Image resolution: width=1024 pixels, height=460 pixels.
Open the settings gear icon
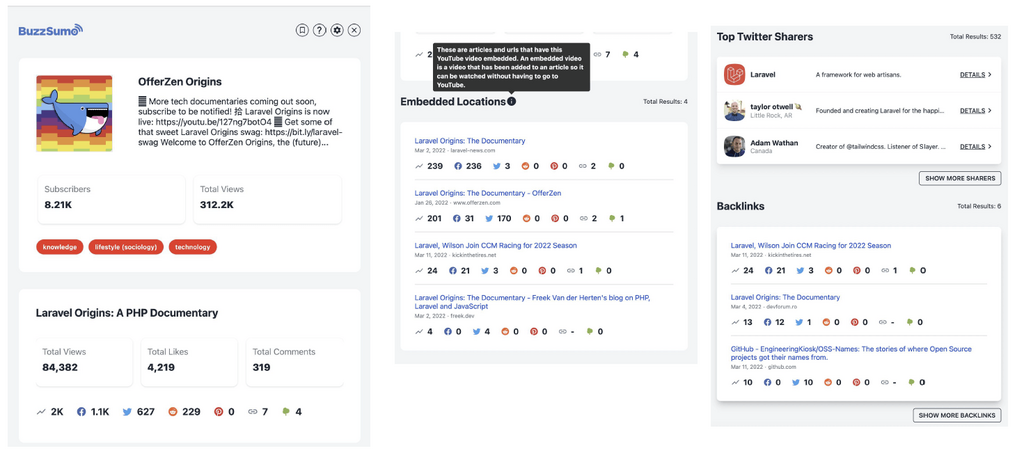click(x=337, y=30)
